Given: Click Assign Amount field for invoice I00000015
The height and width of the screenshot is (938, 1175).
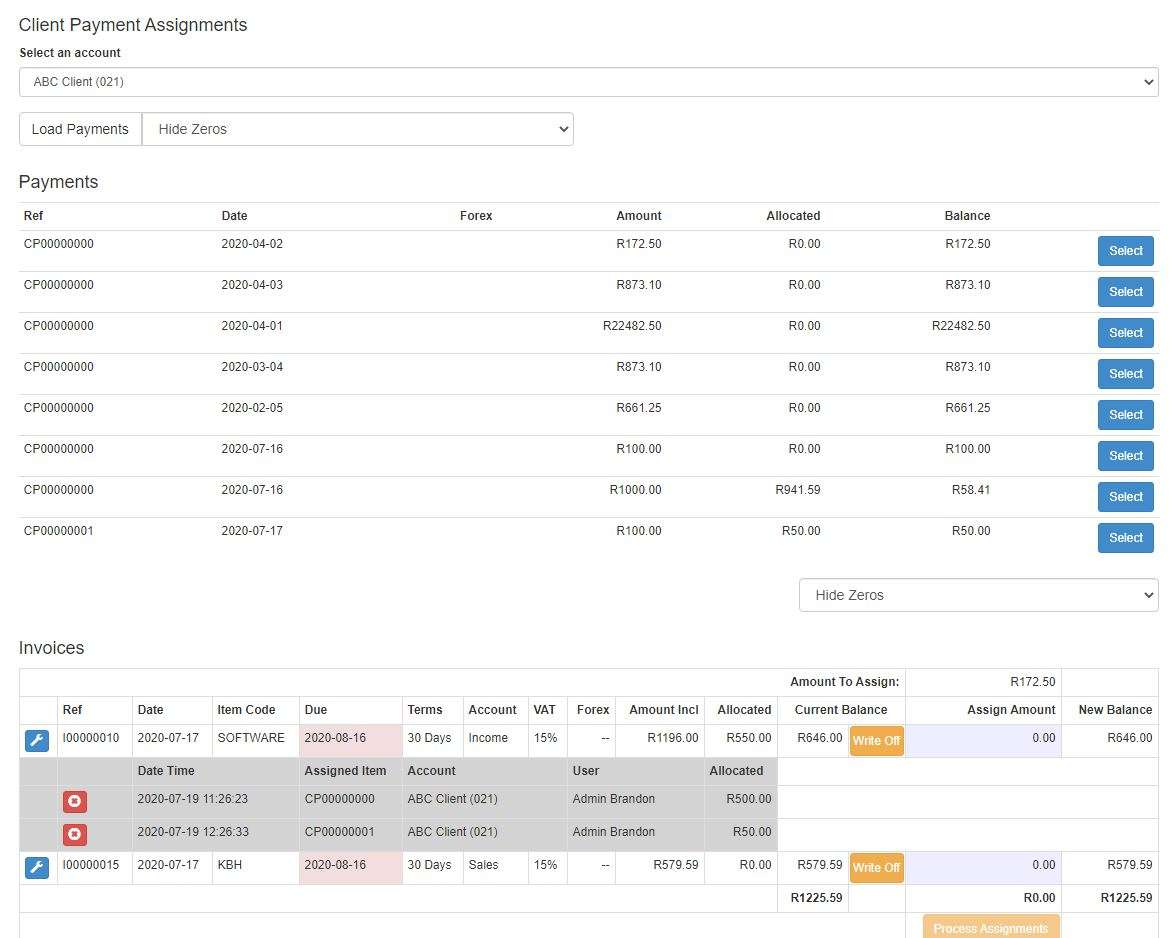Looking at the screenshot, I should (983, 866).
